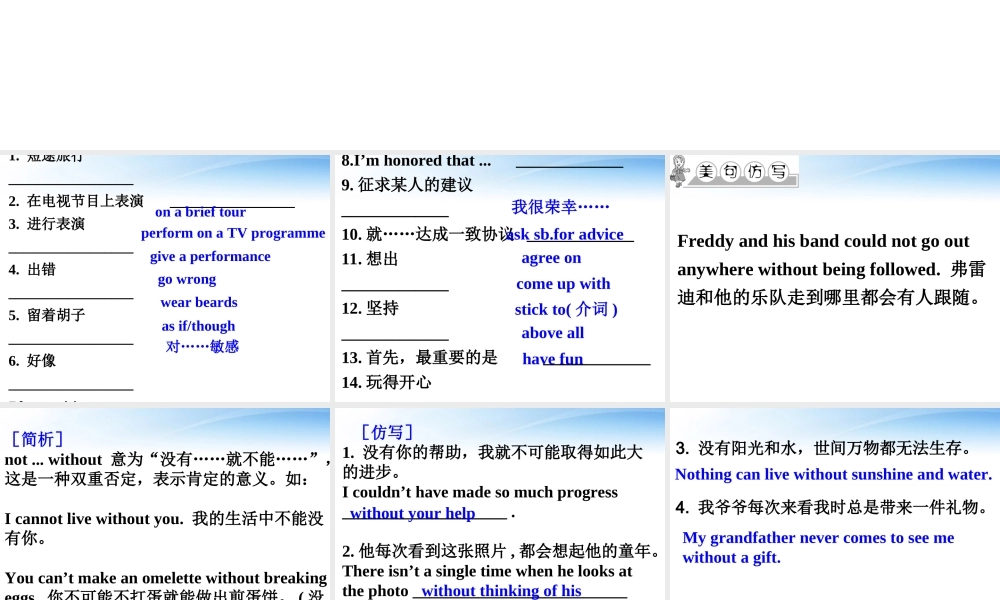
Task: Click the underlined answer 'without your help'
Action: point(412,513)
